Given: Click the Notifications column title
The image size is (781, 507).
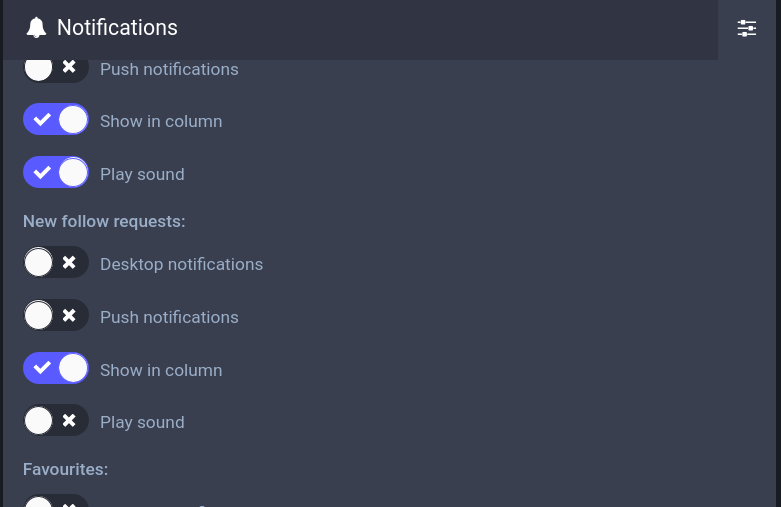Looking at the screenshot, I should tap(117, 28).
